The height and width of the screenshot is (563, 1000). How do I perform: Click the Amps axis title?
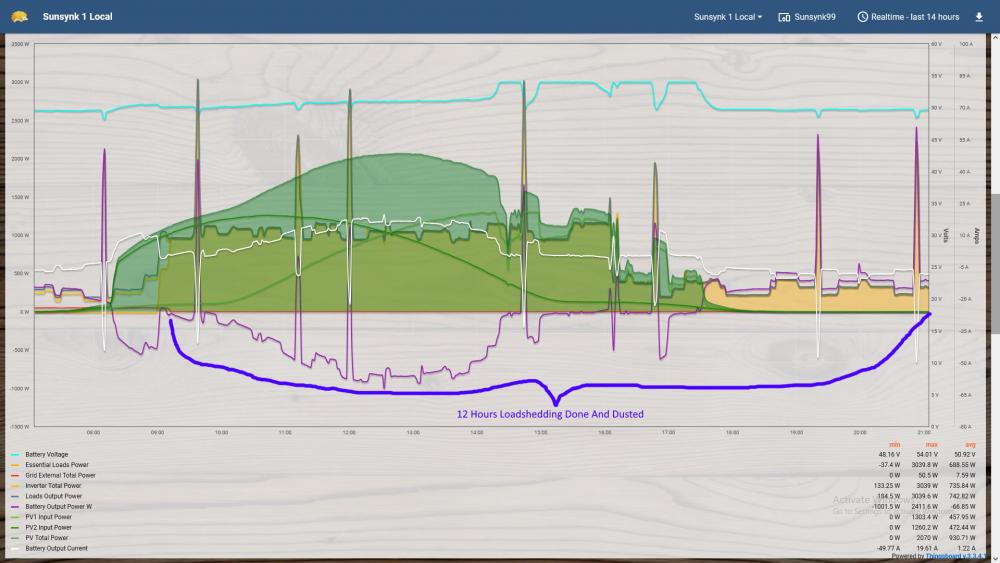(976, 236)
